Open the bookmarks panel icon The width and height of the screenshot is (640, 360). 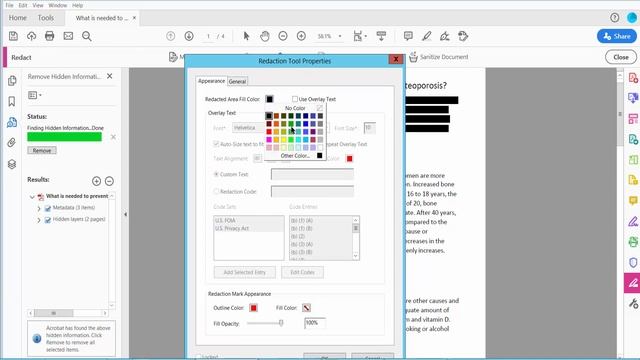(x=12, y=101)
